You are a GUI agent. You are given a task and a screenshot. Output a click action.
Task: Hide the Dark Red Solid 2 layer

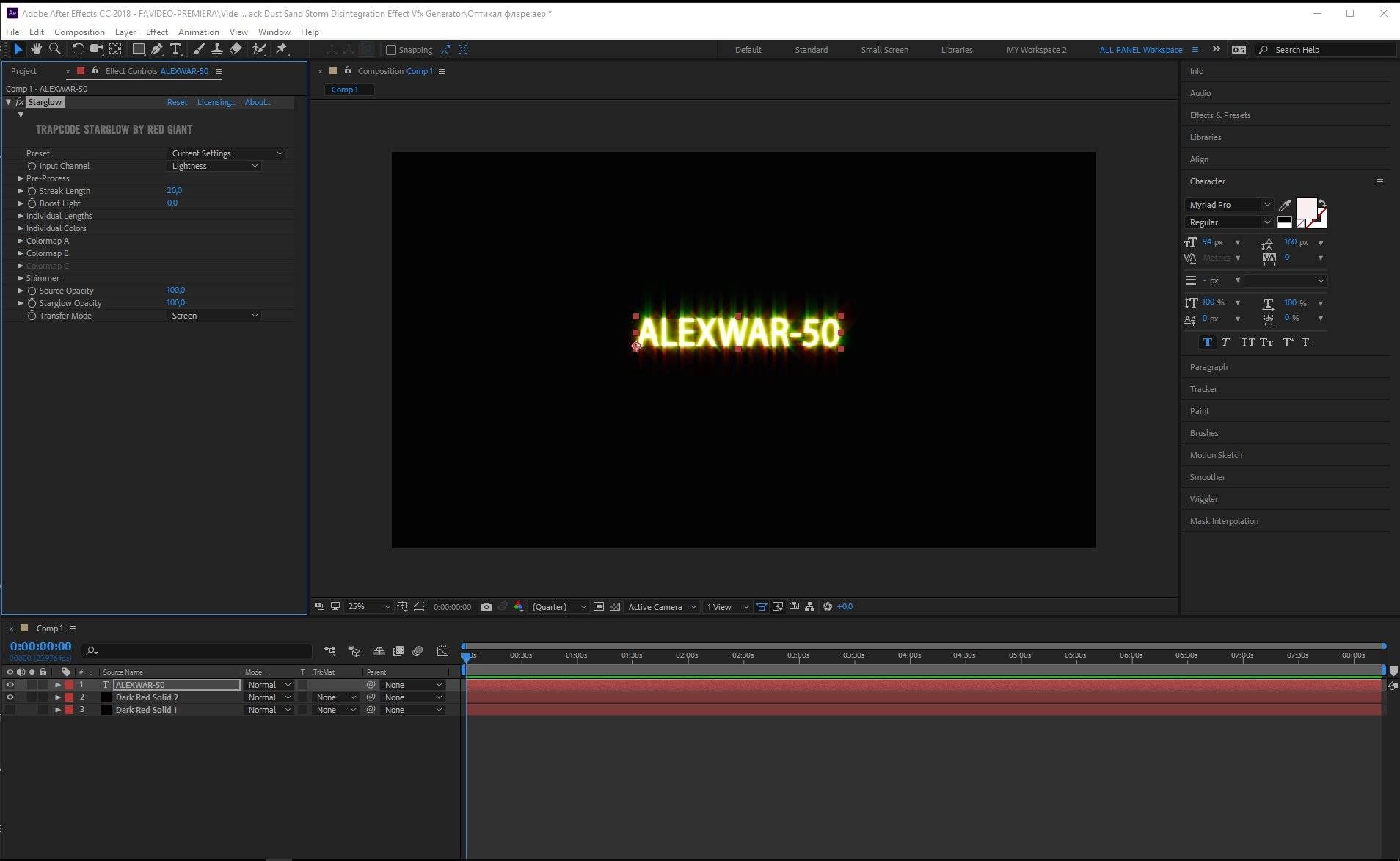pyautogui.click(x=10, y=697)
